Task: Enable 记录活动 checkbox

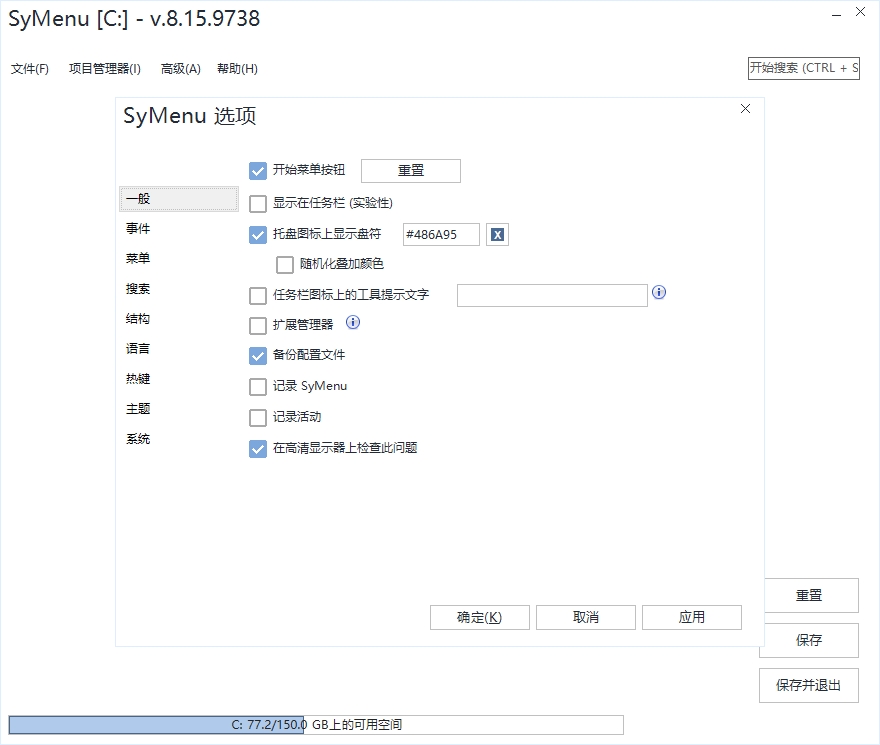Action: 258,417
